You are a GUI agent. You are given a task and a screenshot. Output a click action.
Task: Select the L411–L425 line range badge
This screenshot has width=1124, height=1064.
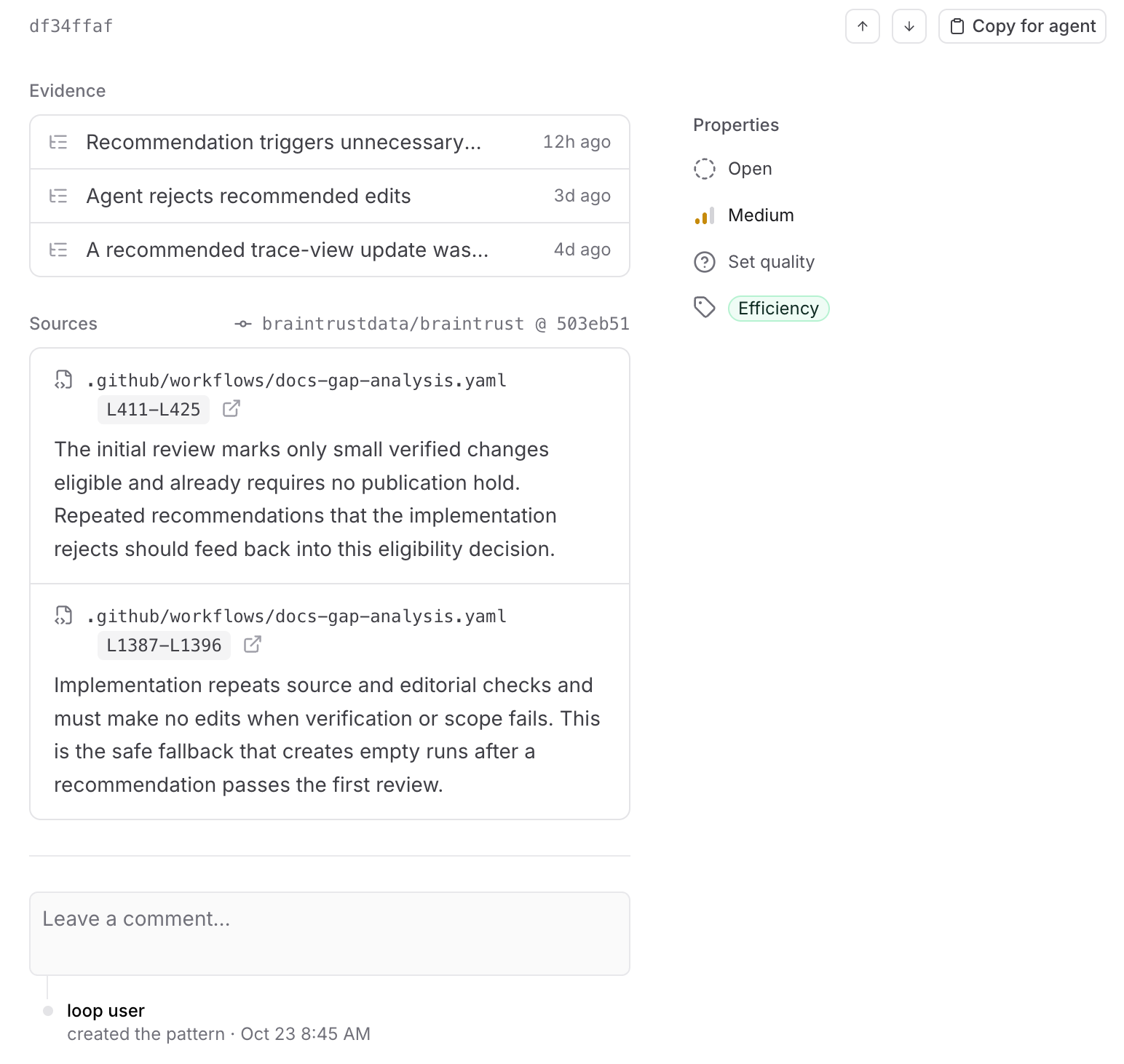[154, 410]
